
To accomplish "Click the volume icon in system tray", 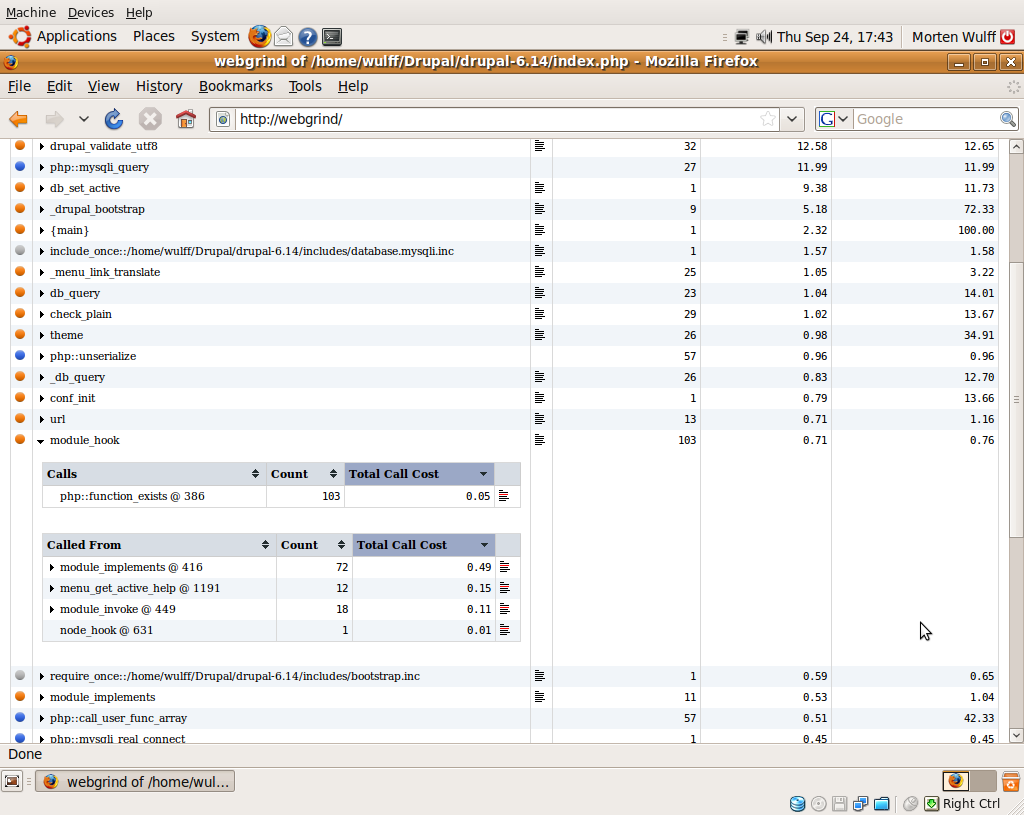I will [x=763, y=37].
